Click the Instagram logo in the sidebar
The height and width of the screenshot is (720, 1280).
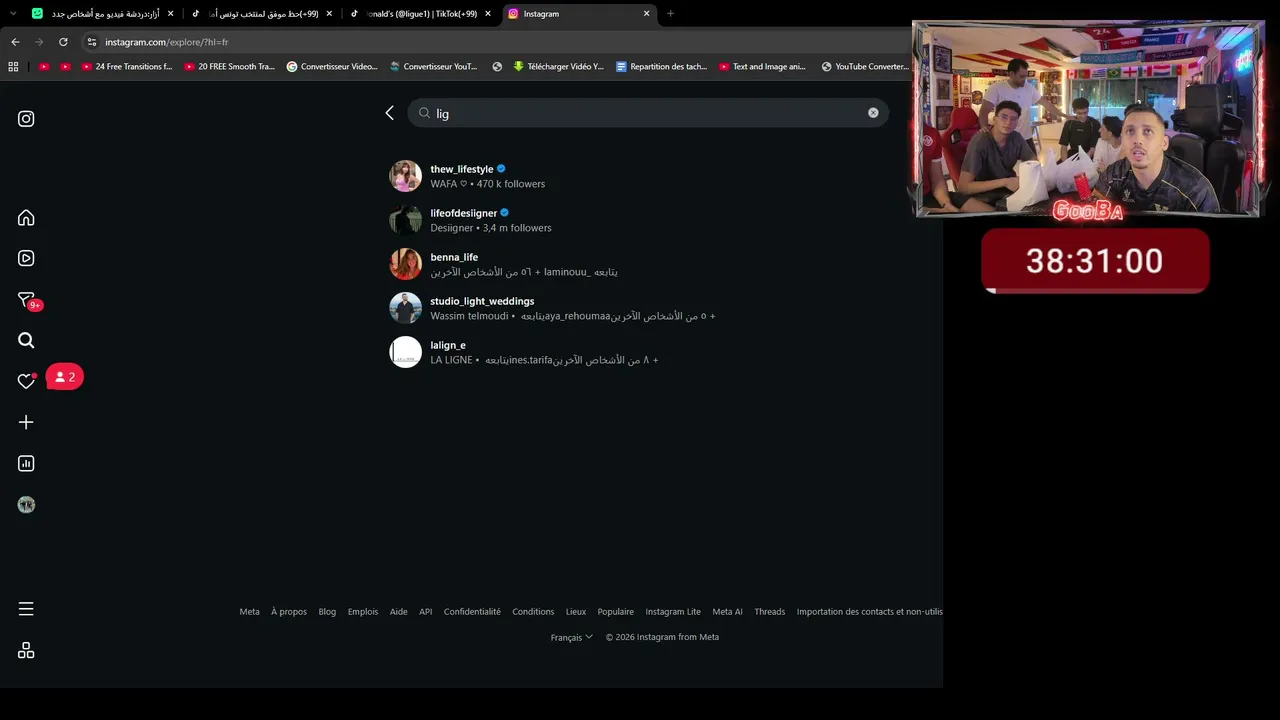(26, 119)
